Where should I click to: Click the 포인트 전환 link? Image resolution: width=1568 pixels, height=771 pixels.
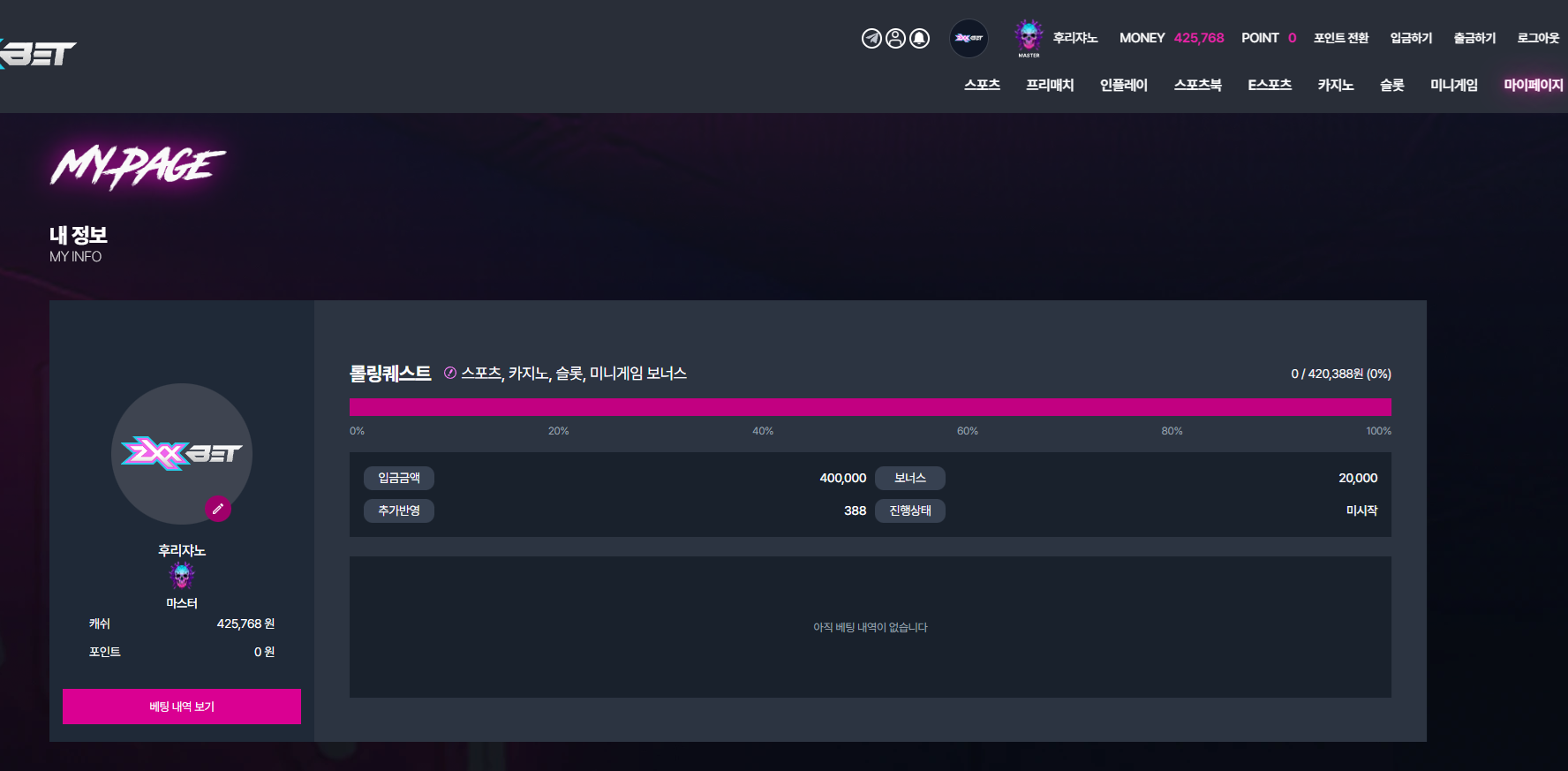(1340, 38)
